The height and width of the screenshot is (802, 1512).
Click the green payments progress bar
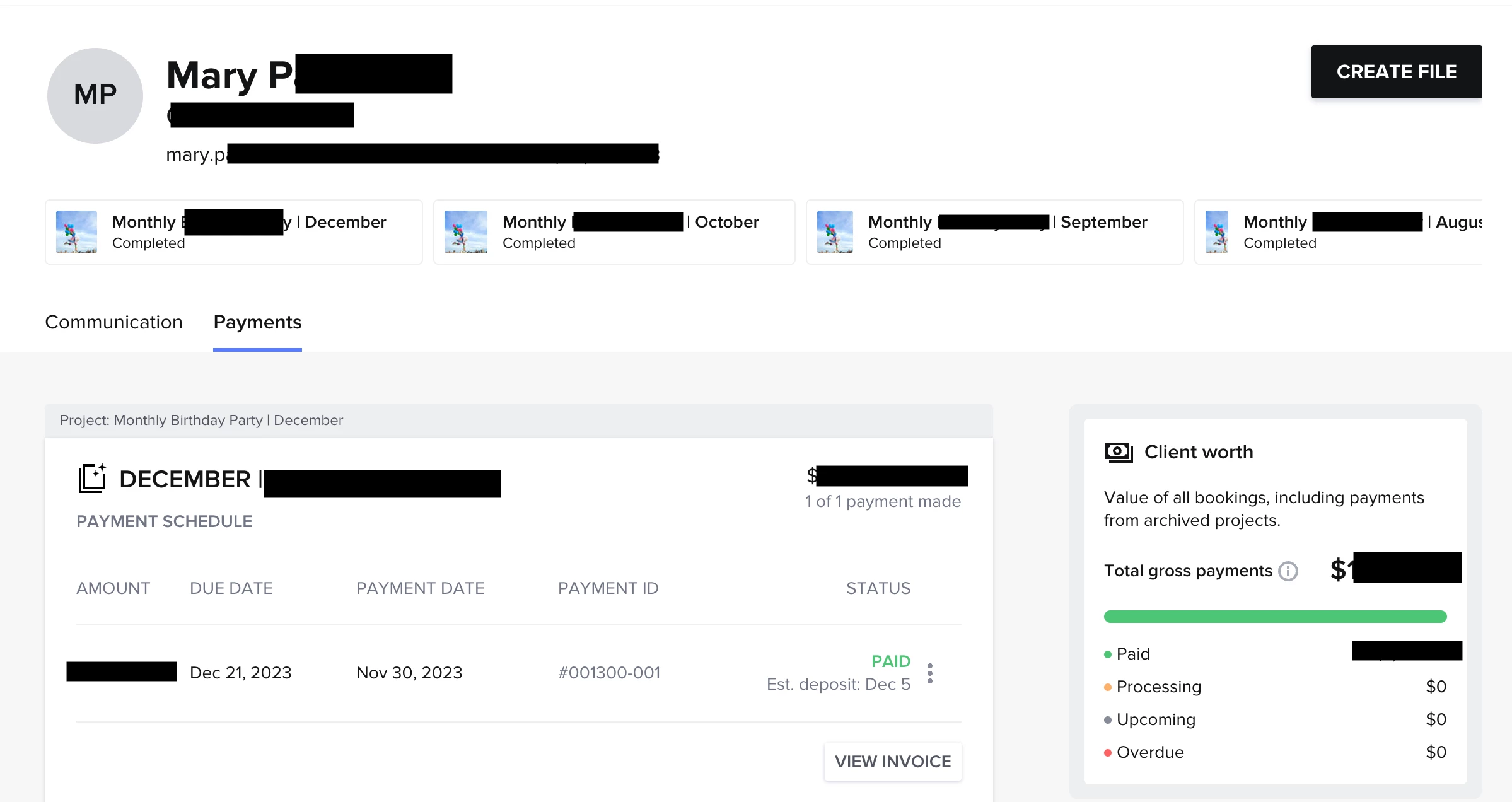[x=1275, y=617]
